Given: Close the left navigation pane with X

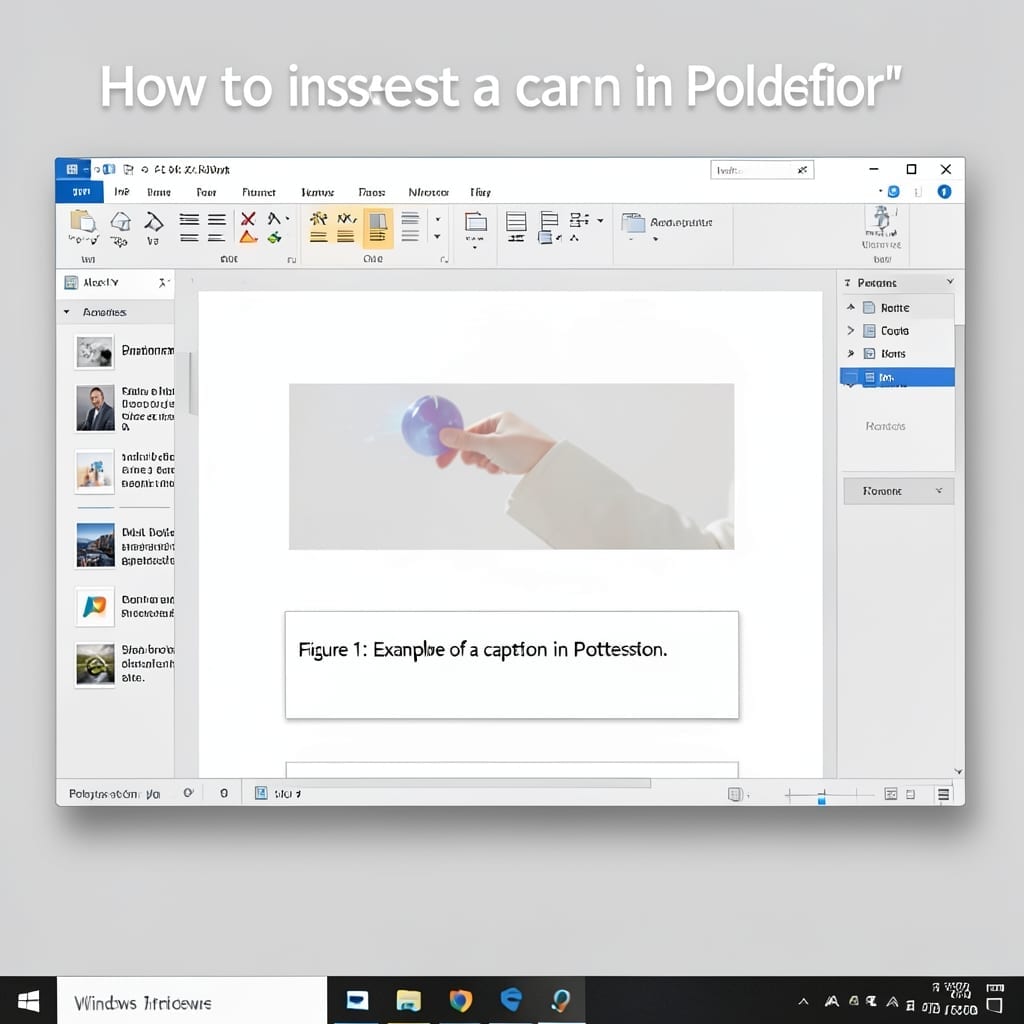Looking at the screenshot, I should pos(163,282).
